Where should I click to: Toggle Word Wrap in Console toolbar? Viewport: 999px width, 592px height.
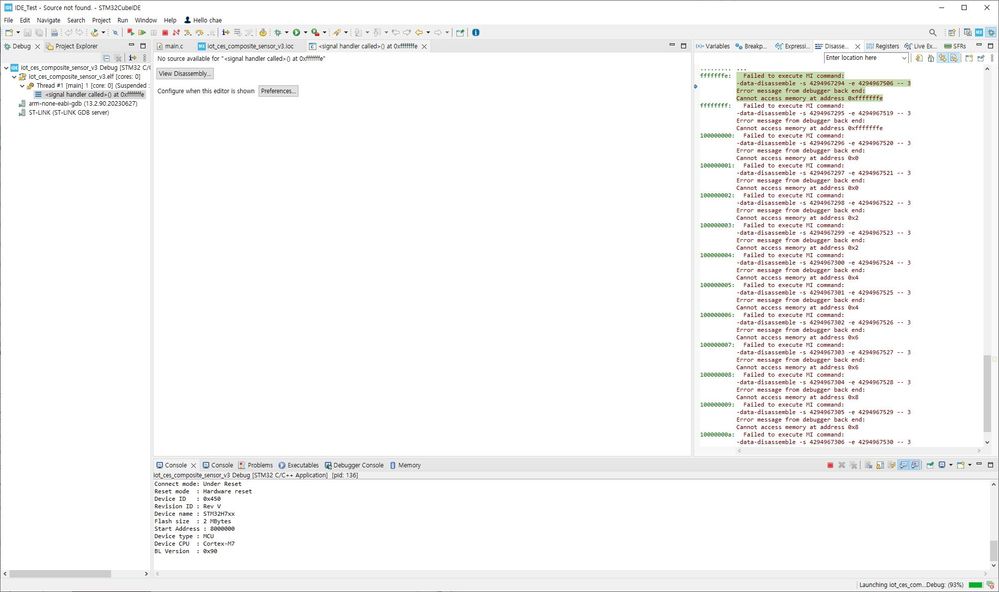892,465
